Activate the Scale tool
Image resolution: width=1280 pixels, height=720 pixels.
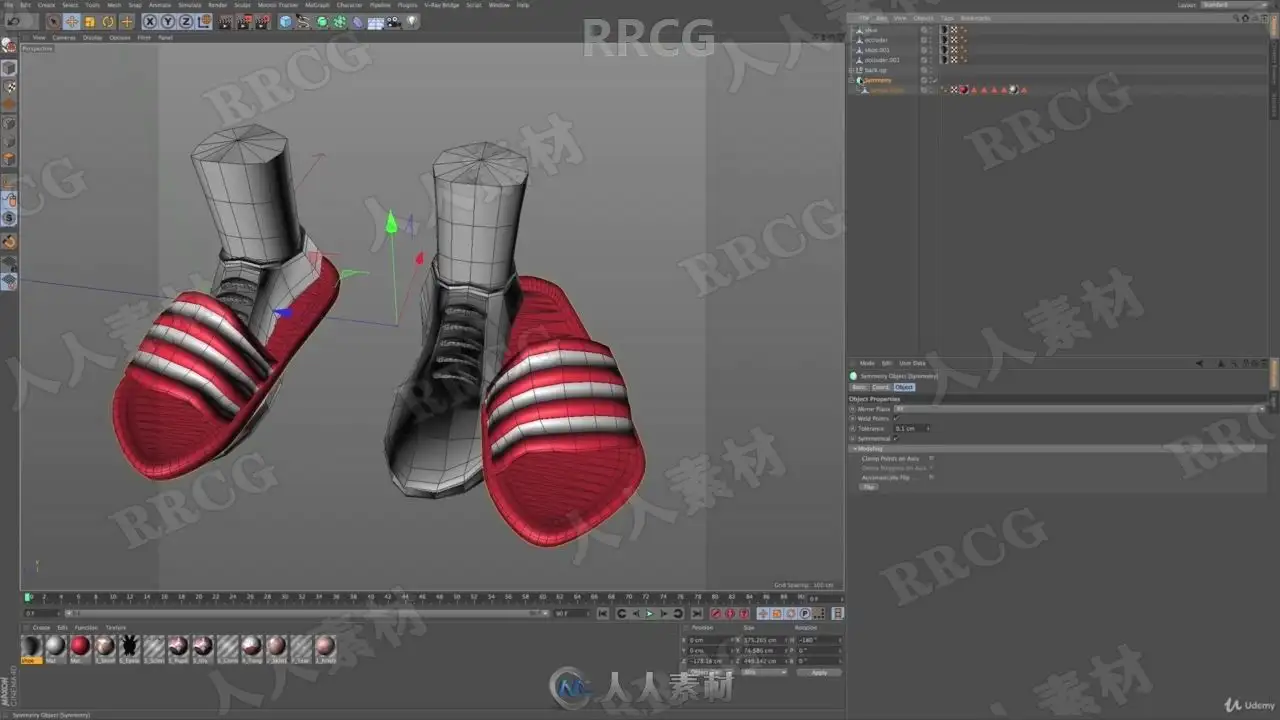90,22
